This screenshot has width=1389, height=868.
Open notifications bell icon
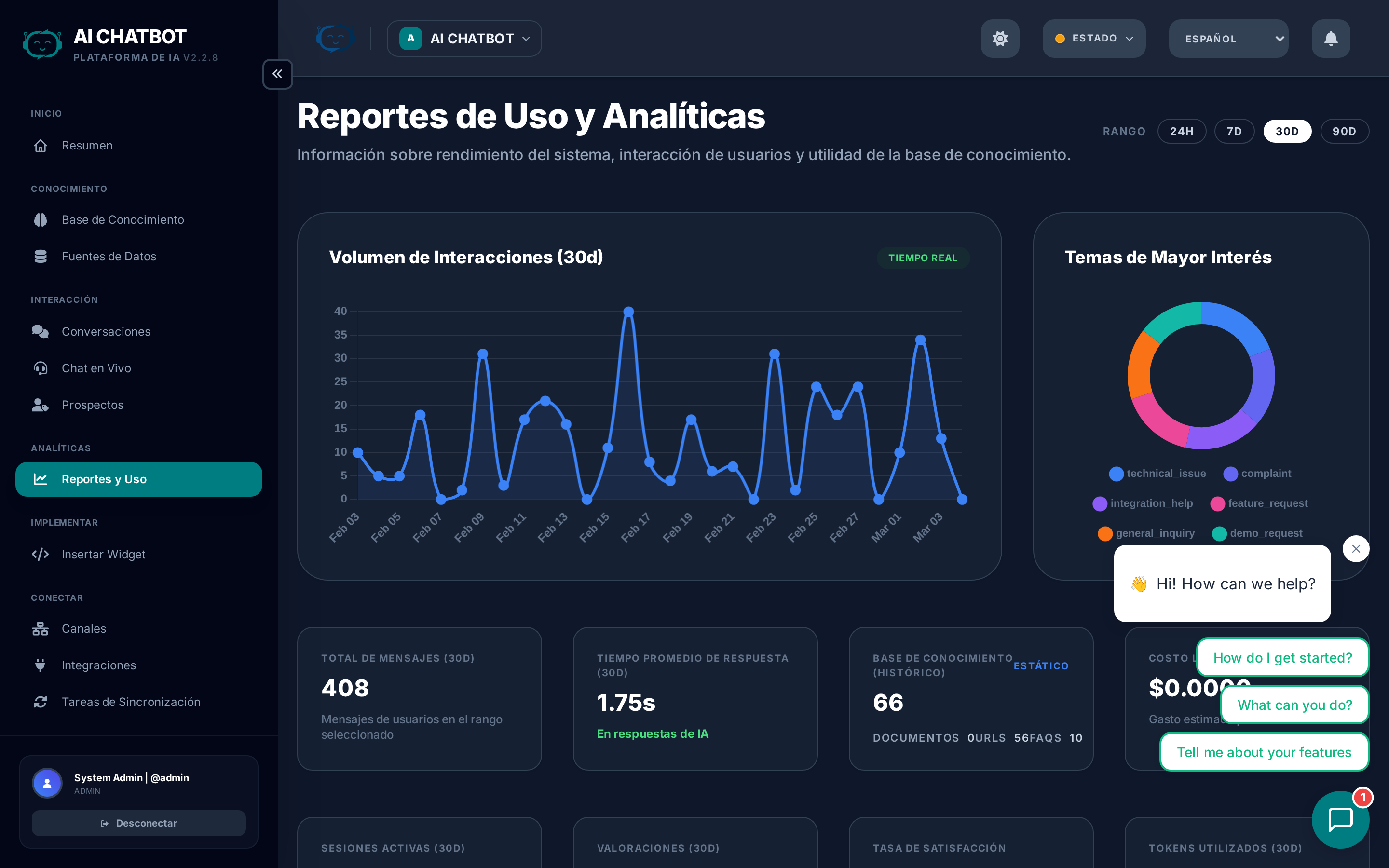point(1331,39)
